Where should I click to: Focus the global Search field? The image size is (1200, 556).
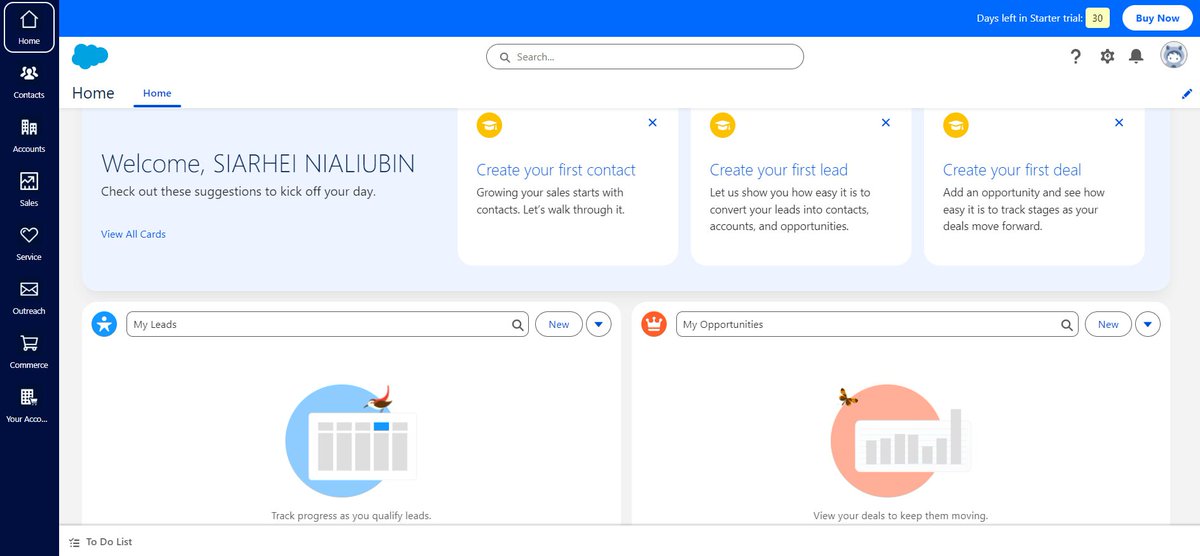(x=645, y=57)
